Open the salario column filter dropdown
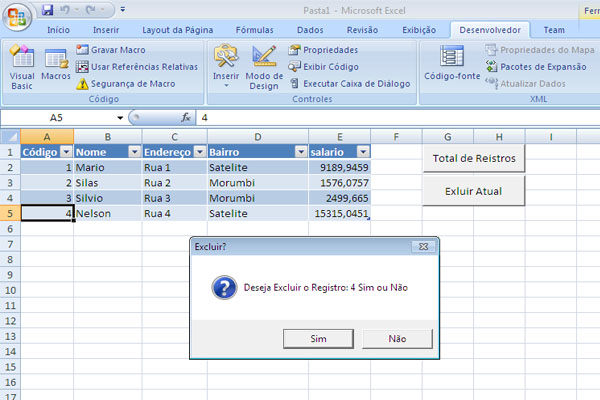The height and width of the screenshot is (400, 600). pos(363,152)
